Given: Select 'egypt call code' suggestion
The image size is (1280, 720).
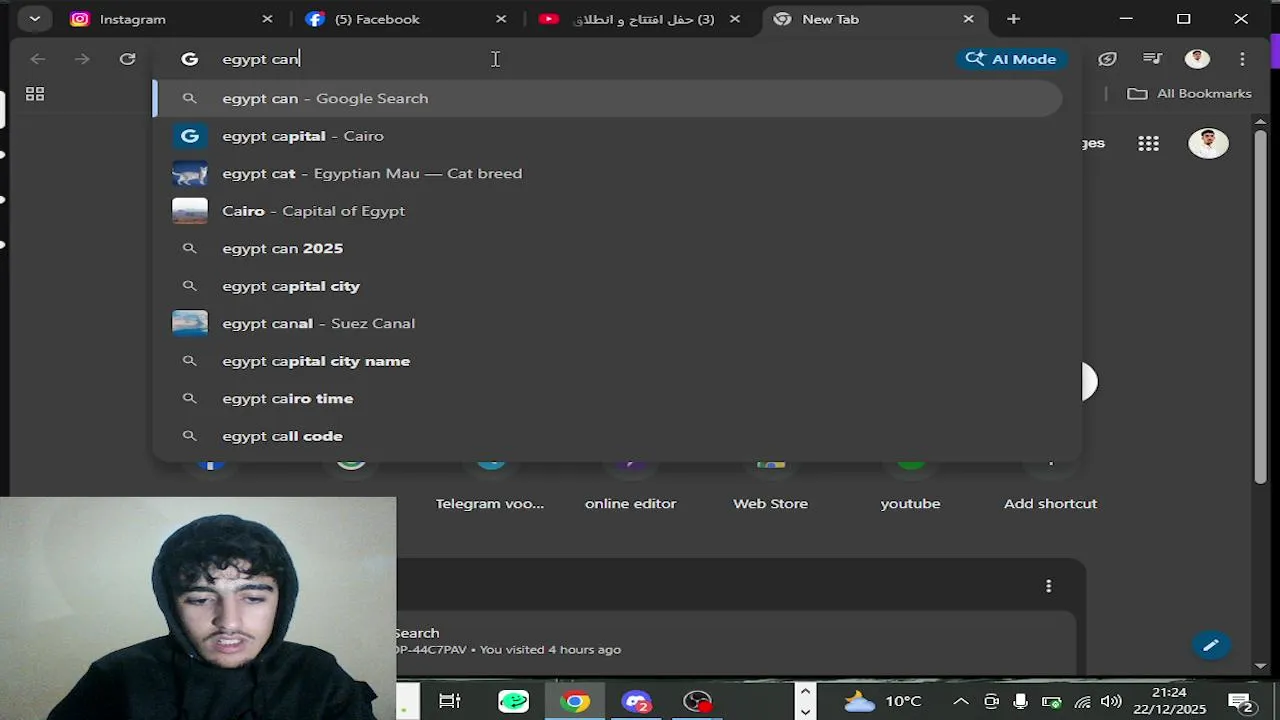Looking at the screenshot, I should click(607, 436).
